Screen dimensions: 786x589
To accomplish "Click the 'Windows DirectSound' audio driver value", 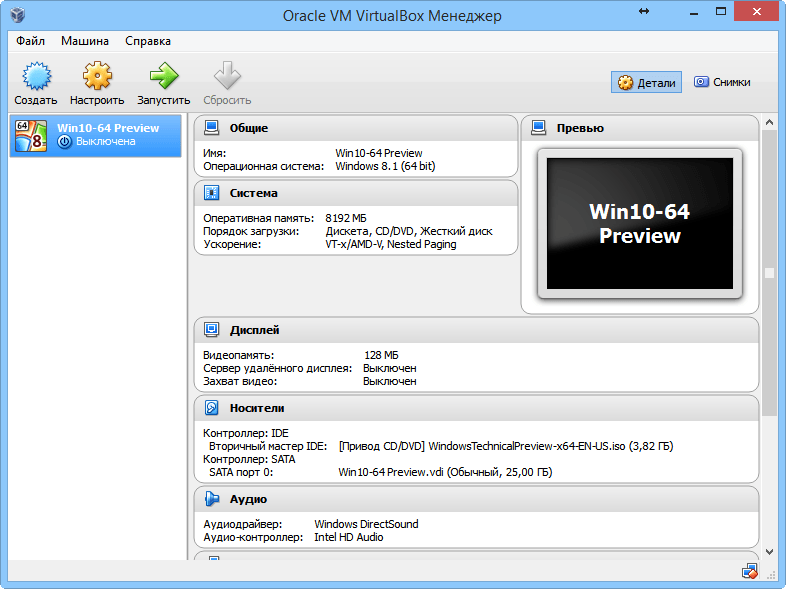I will 366,524.
